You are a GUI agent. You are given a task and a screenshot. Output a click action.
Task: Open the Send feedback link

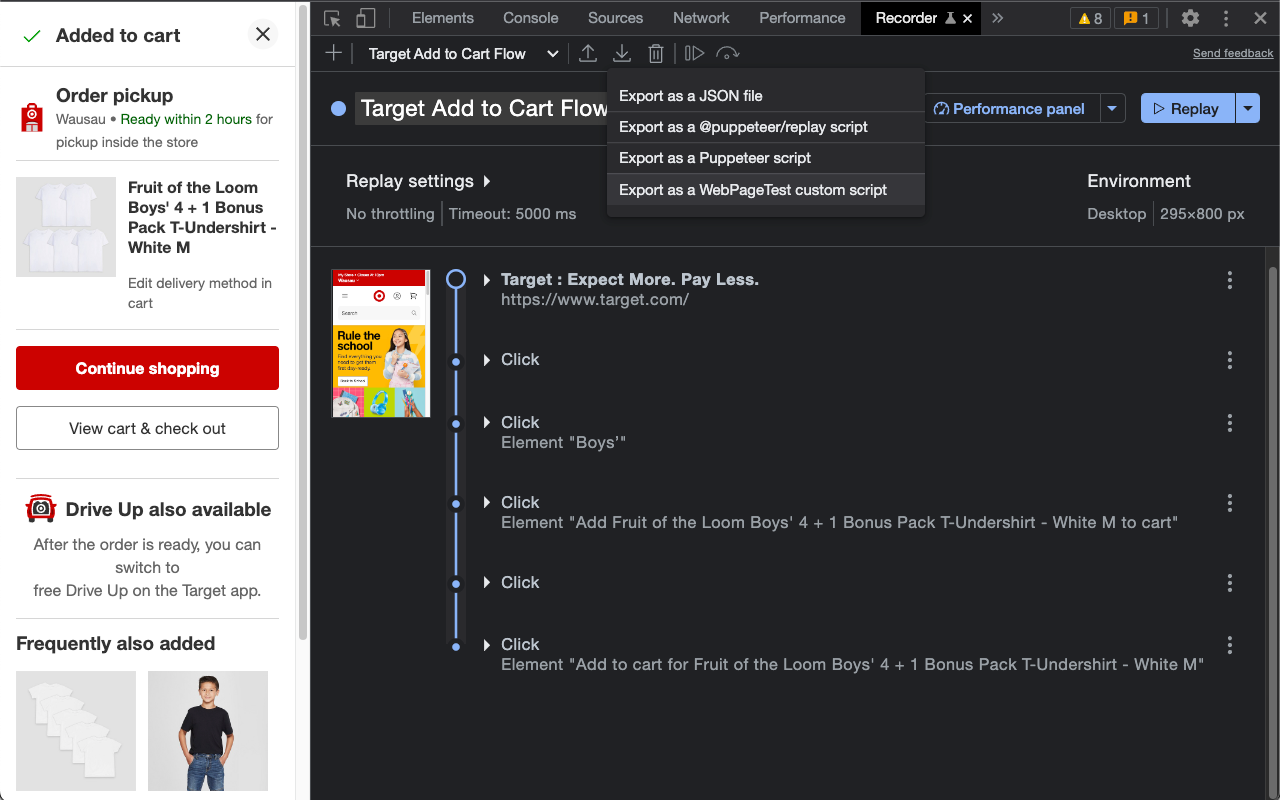(x=1232, y=53)
